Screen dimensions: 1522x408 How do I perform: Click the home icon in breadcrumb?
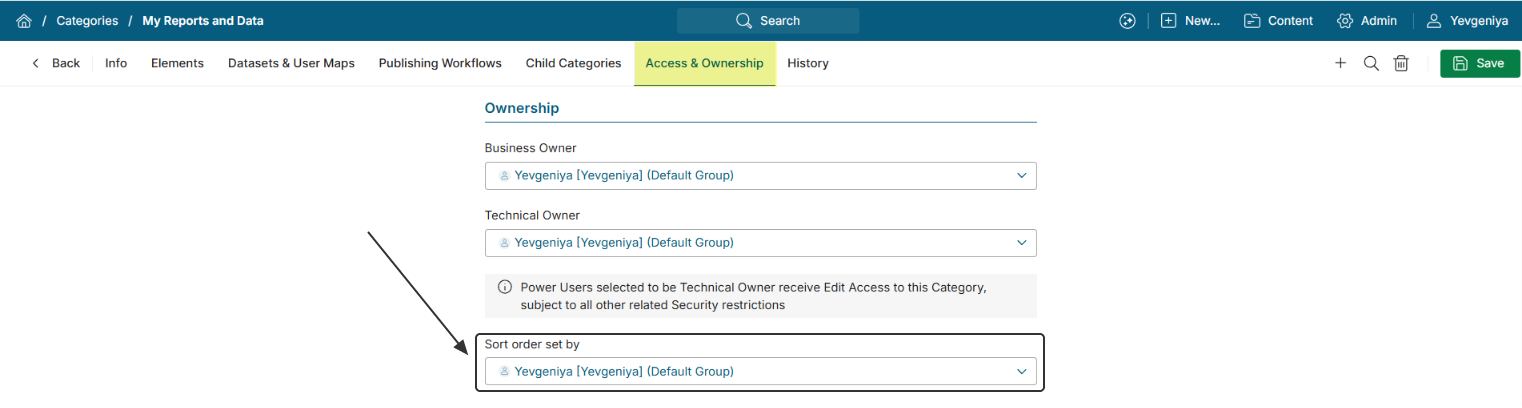pyautogui.click(x=24, y=21)
